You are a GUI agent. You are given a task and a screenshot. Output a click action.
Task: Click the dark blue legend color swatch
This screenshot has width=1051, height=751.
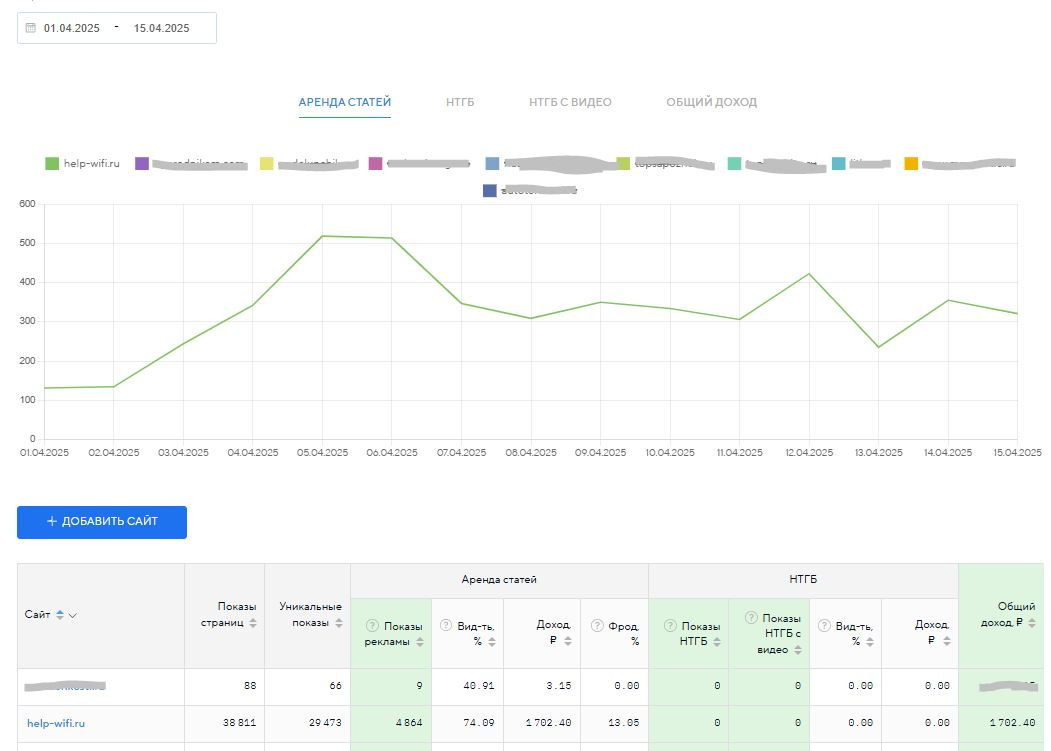point(490,190)
